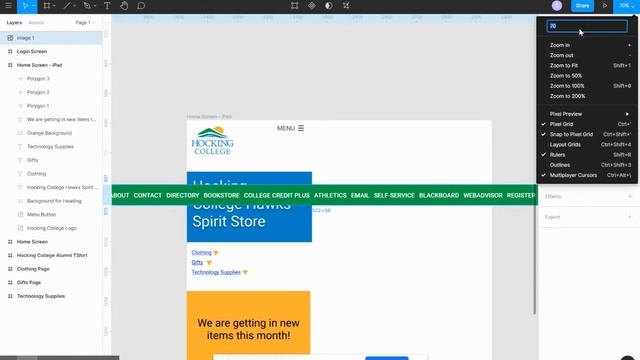The width and height of the screenshot is (640, 360).
Task: Add an effect with Effects plus
Action: (x=629, y=196)
